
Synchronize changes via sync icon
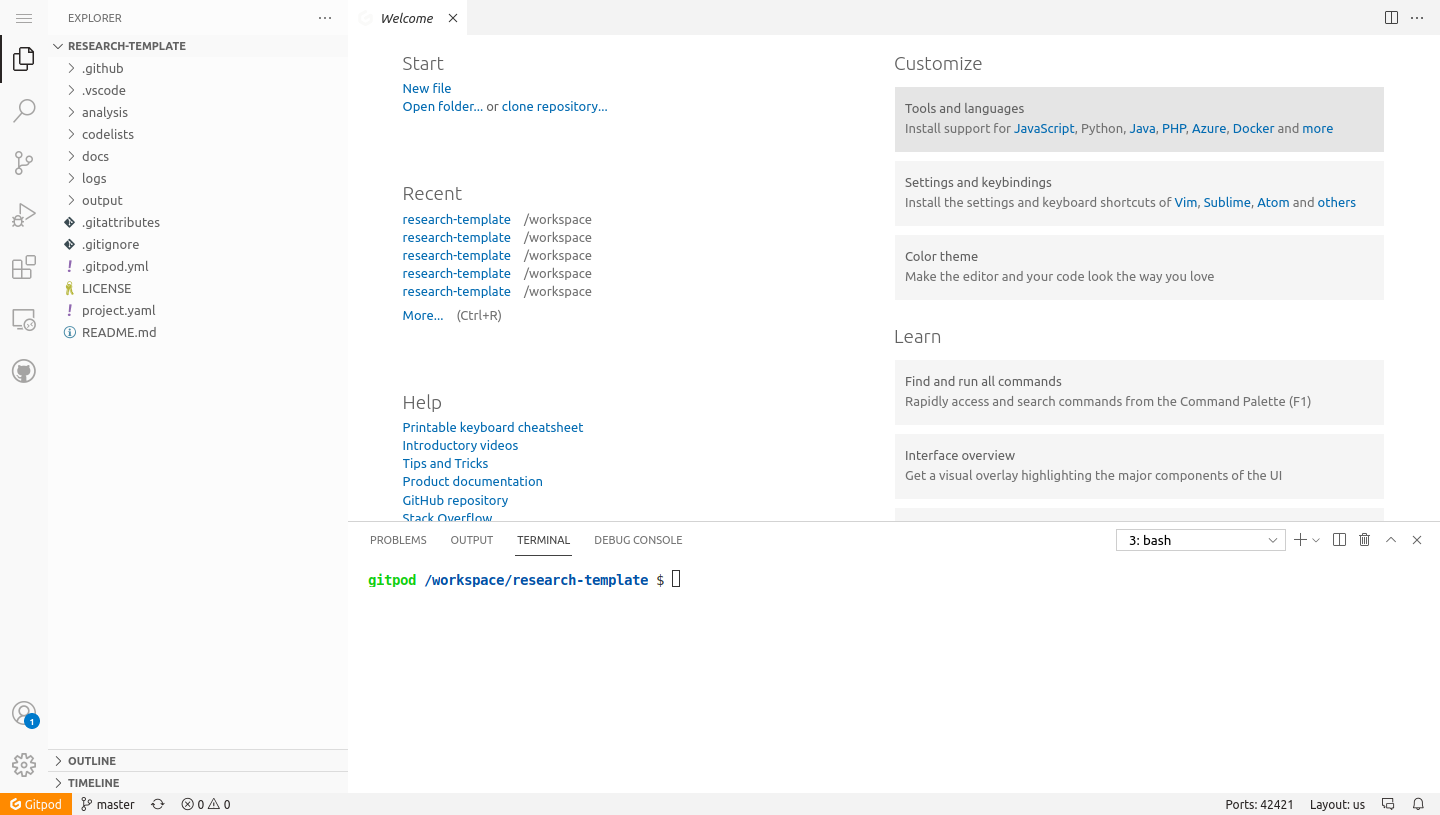click(x=158, y=804)
